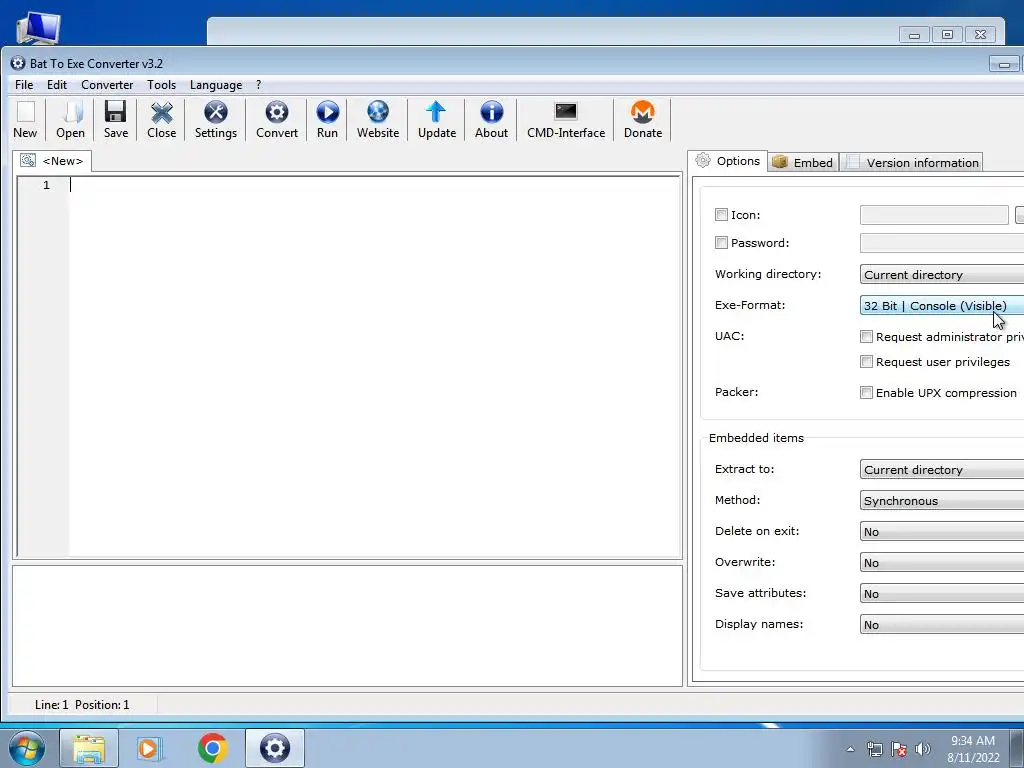Check Request user privileges
The image size is (1024, 768).
[866, 361]
